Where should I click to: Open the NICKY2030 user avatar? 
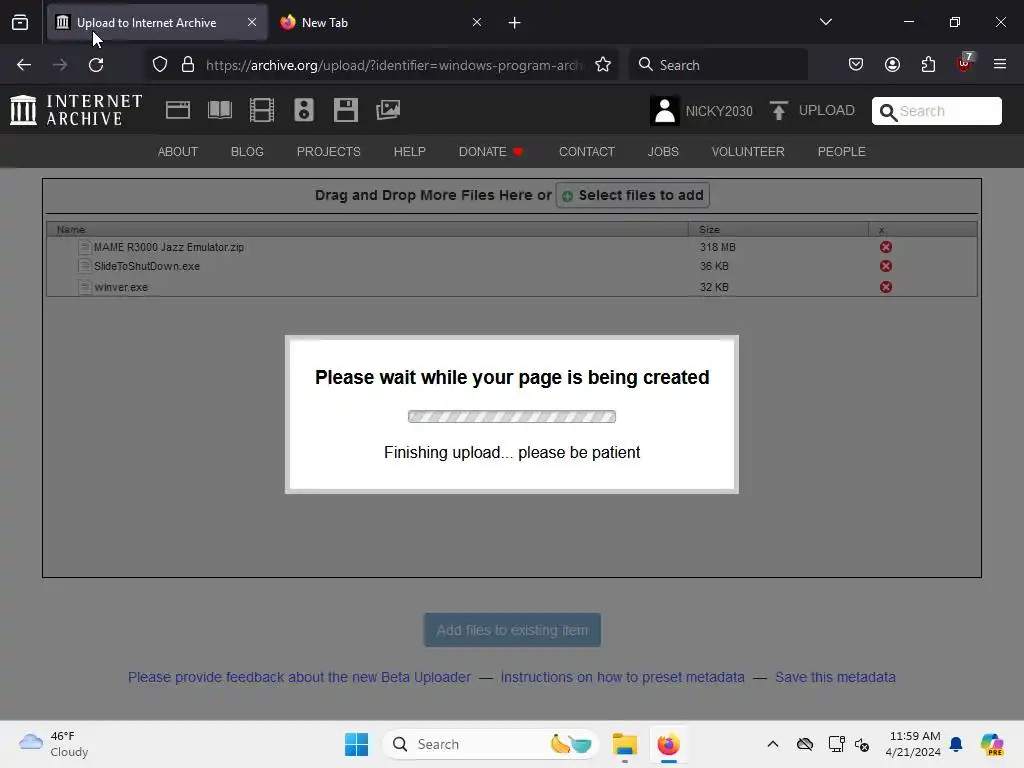click(x=665, y=110)
